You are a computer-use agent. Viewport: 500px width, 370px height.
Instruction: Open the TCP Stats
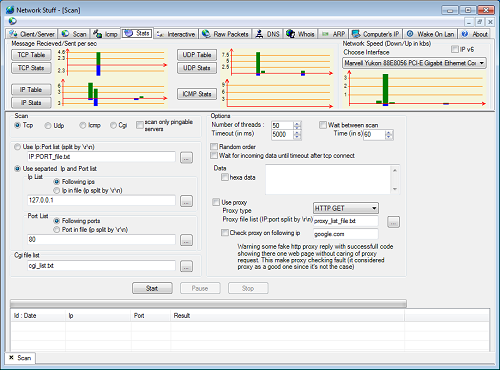click(x=31, y=68)
